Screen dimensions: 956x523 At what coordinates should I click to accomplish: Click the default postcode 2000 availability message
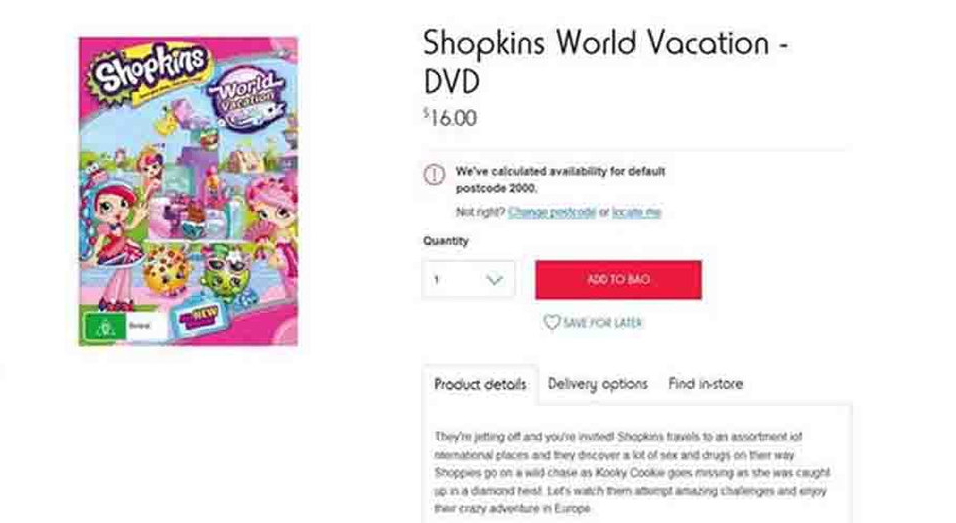(x=560, y=179)
